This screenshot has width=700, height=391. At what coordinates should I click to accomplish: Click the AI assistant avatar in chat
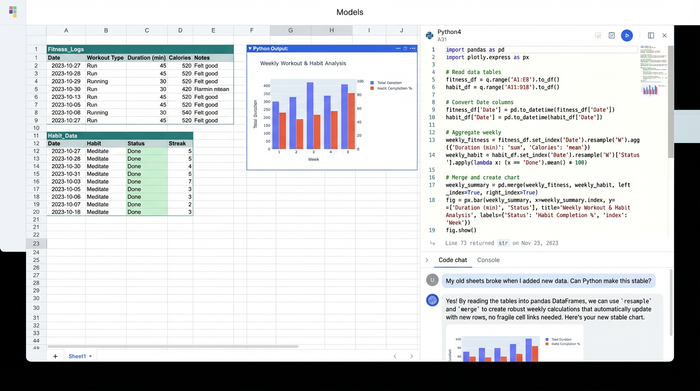(x=432, y=300)
